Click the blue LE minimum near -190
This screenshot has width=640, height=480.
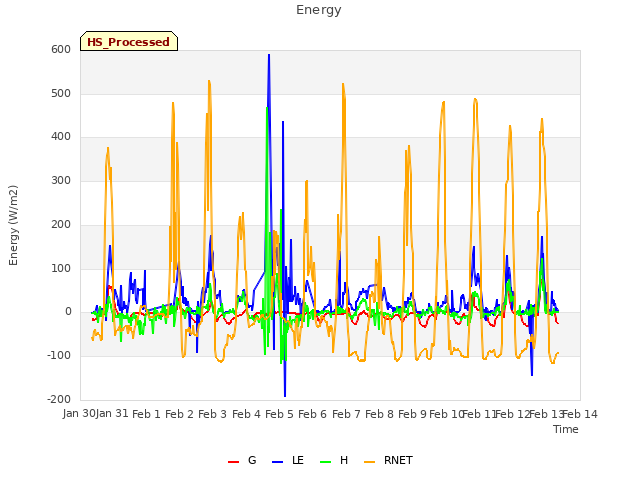[285, 395]
